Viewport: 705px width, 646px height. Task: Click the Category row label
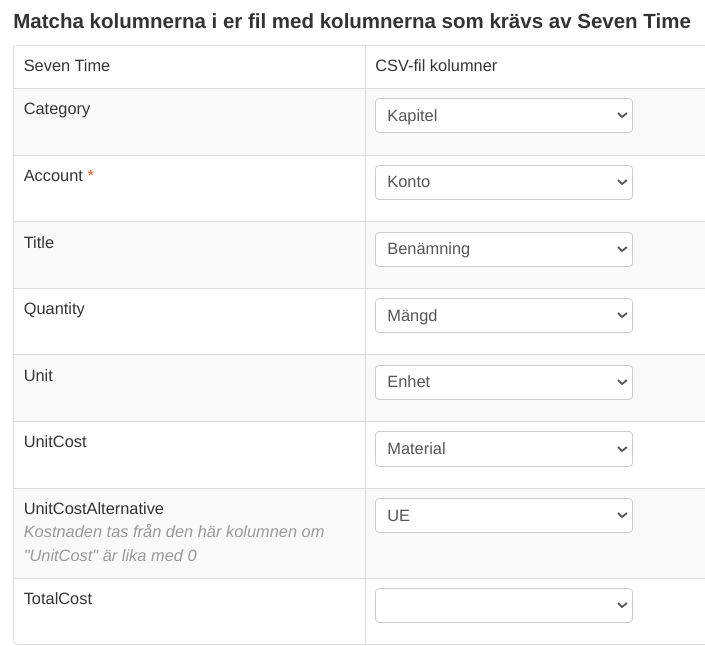point(57,109)
